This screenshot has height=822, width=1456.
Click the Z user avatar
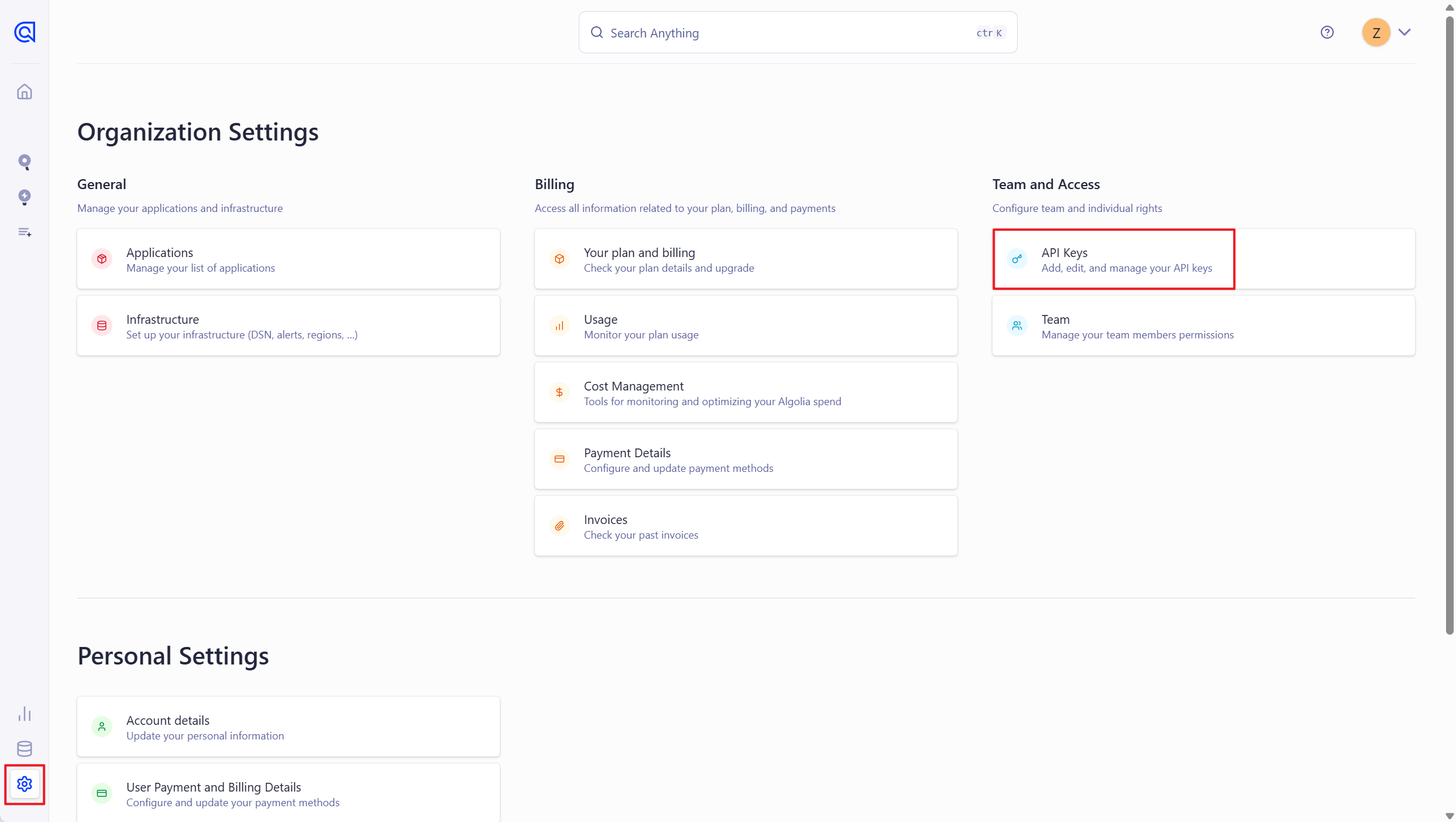click(1376, 32)
